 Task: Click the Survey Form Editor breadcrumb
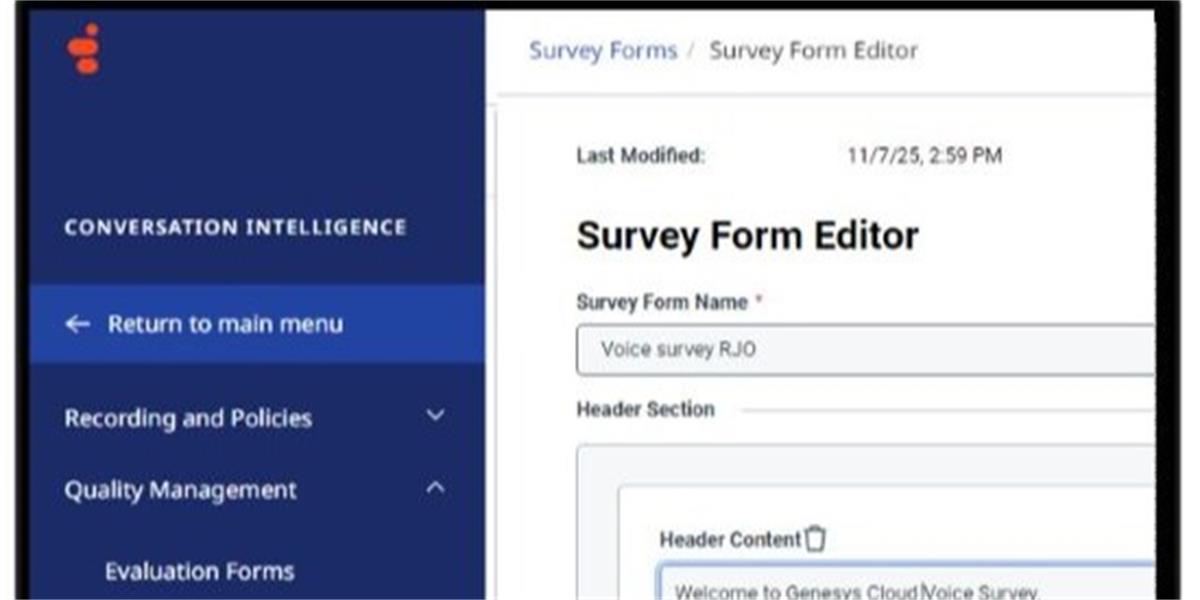813,51
